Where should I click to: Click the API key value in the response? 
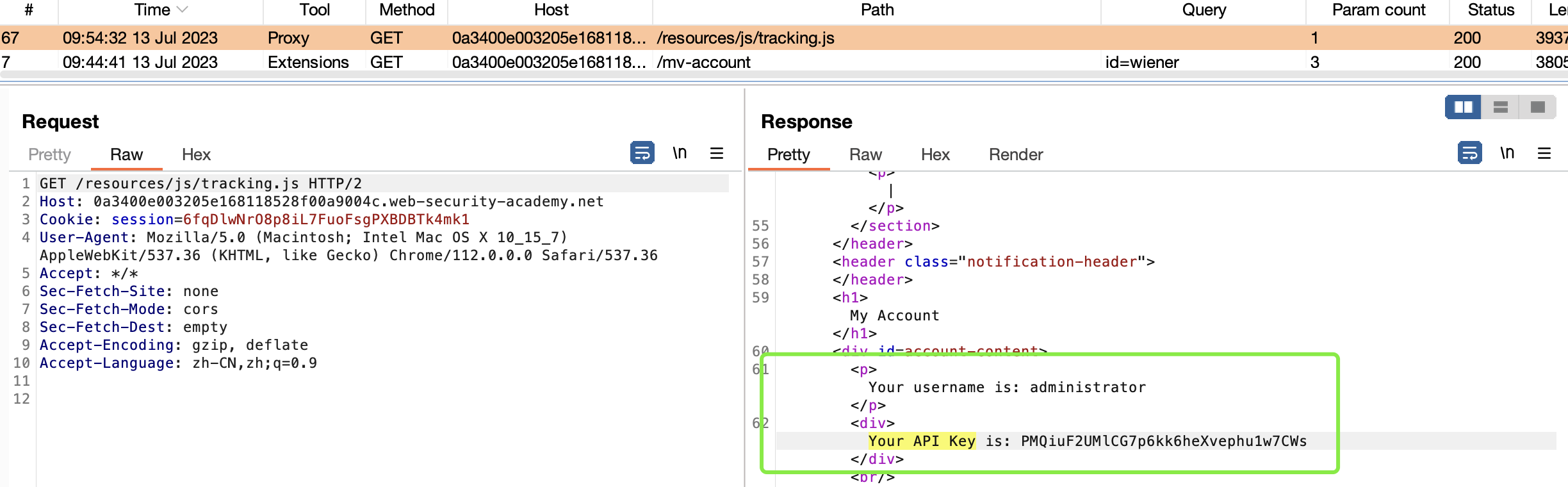pyautogui.click(x=1164, y=441)
